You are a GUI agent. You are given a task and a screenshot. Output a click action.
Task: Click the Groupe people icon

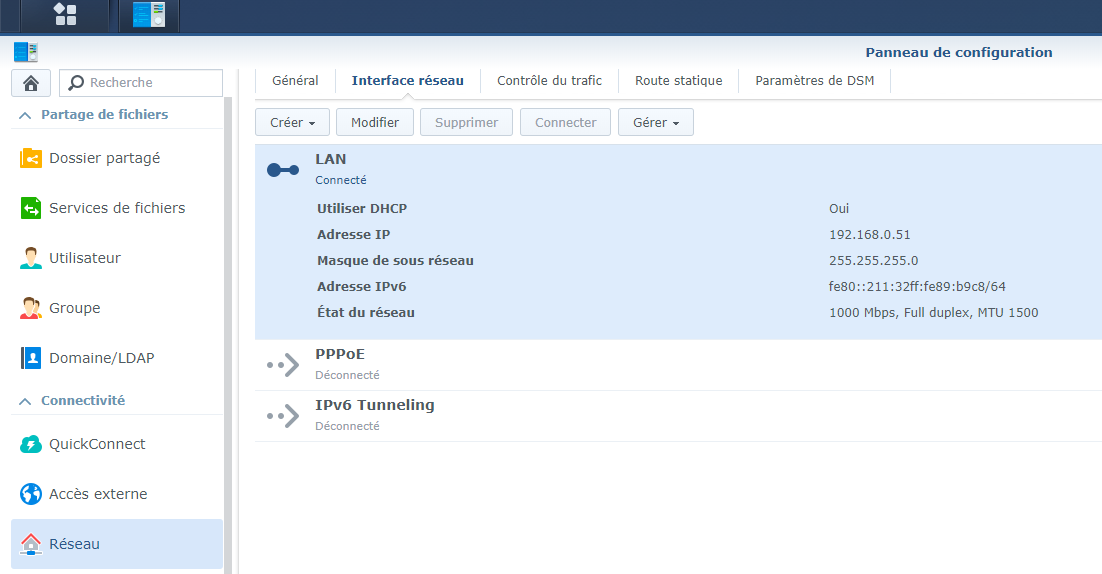(31, 308)
